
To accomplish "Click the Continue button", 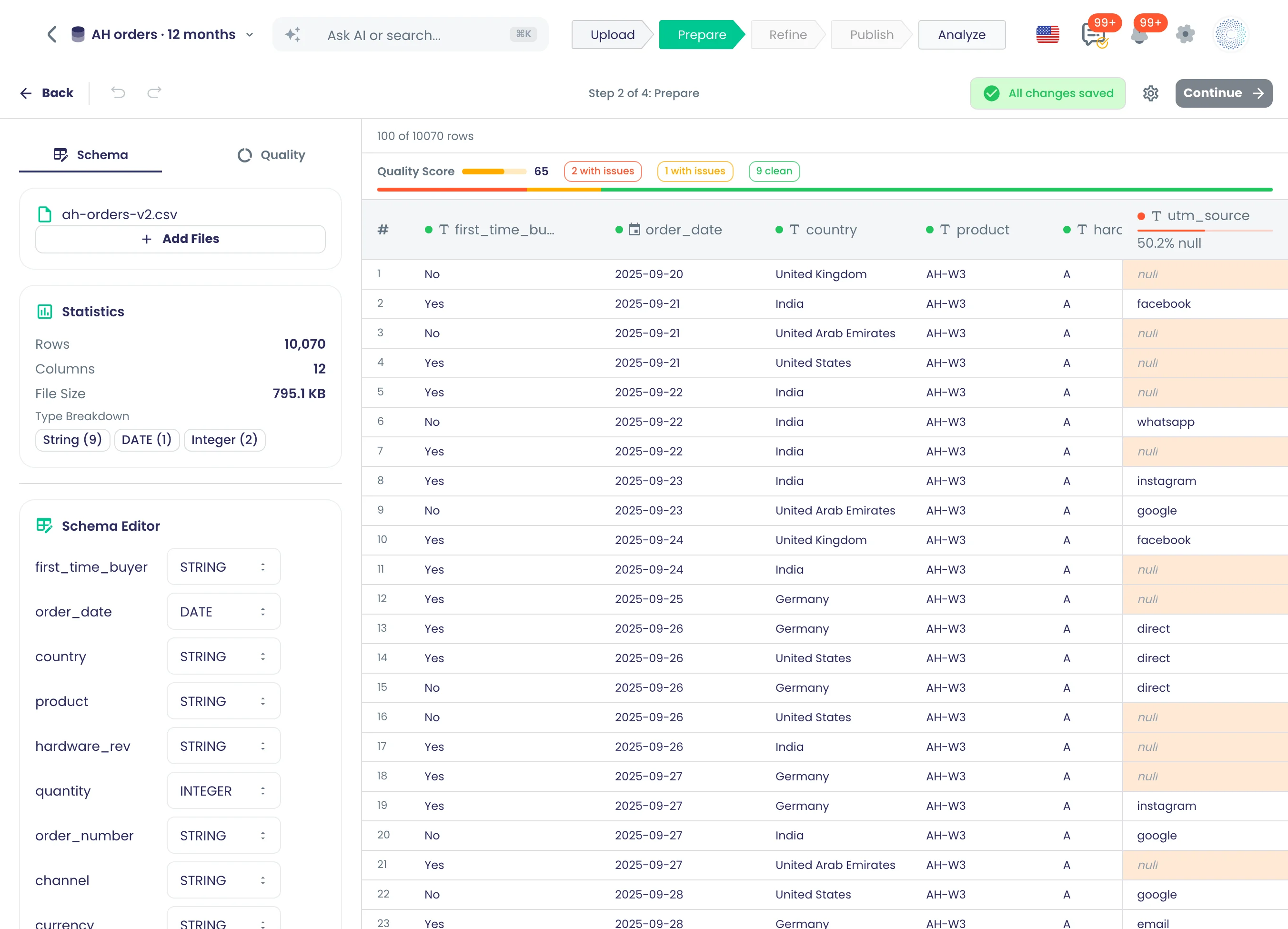I will pos(1223,93).
